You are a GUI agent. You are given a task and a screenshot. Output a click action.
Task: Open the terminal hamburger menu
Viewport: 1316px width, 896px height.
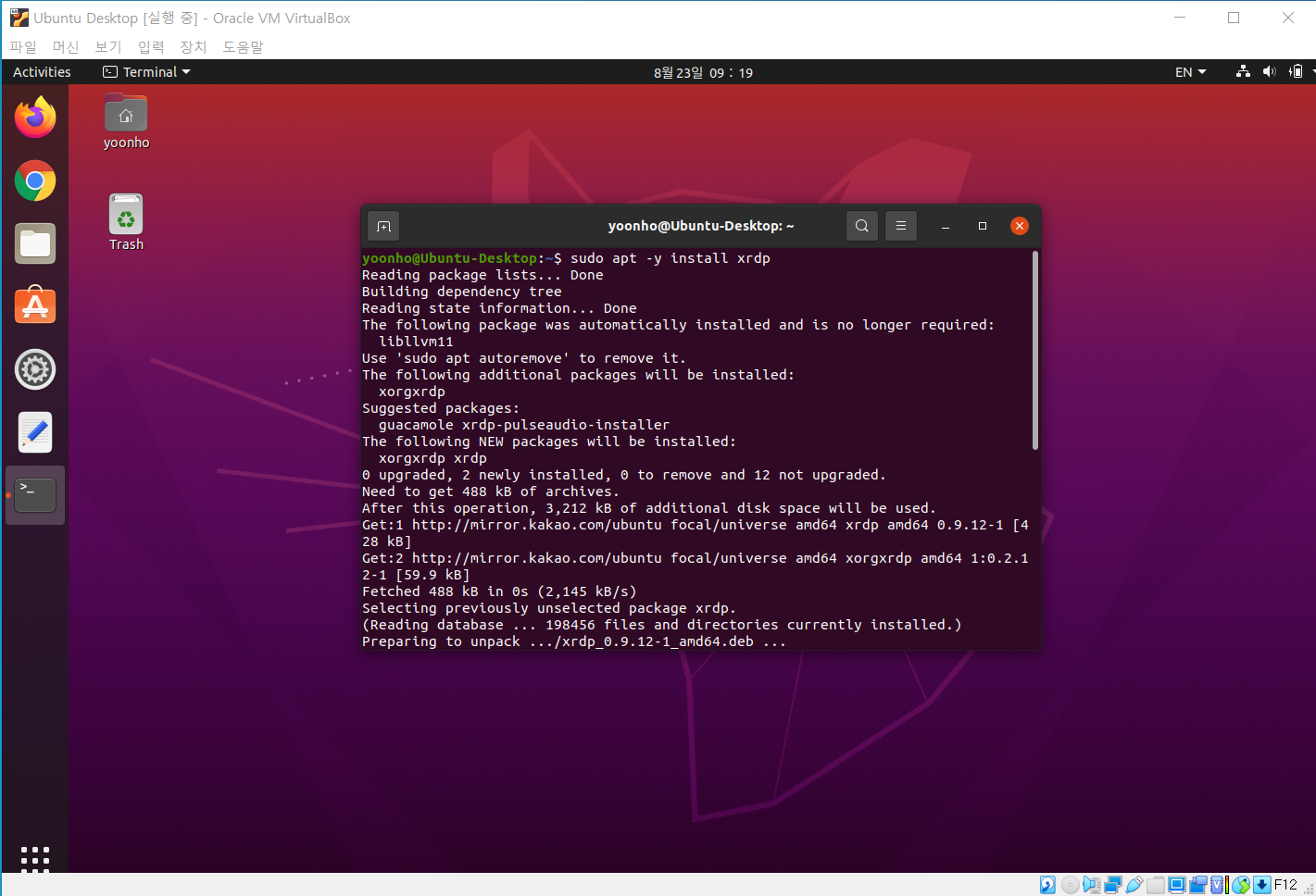point(901,226)
